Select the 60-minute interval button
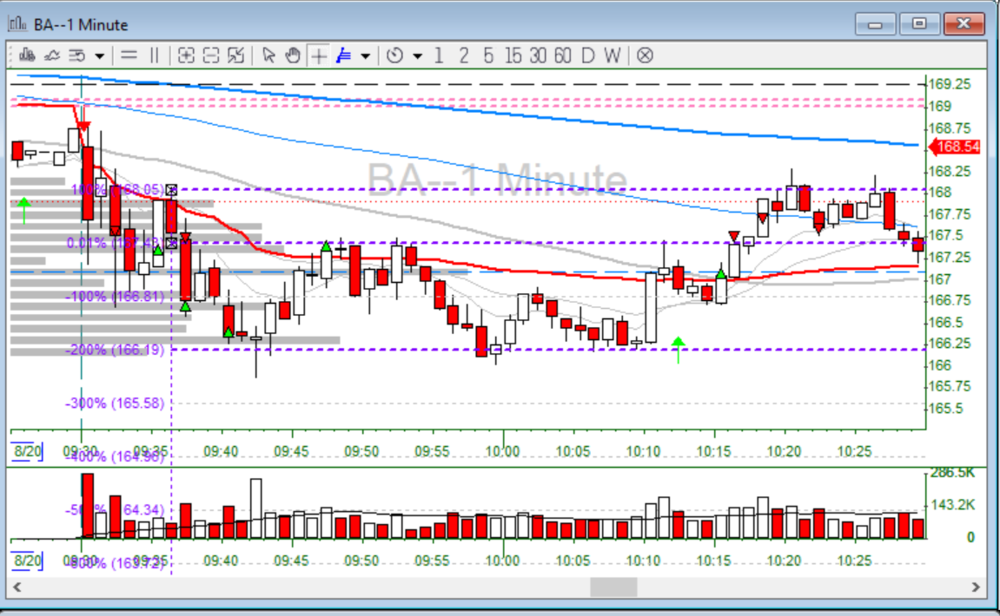1000x616 pixels. point(562,56)
